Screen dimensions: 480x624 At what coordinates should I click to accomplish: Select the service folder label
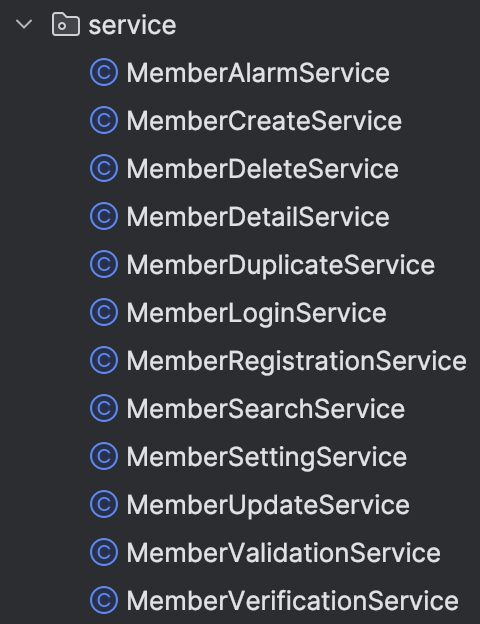pos(132,25)
